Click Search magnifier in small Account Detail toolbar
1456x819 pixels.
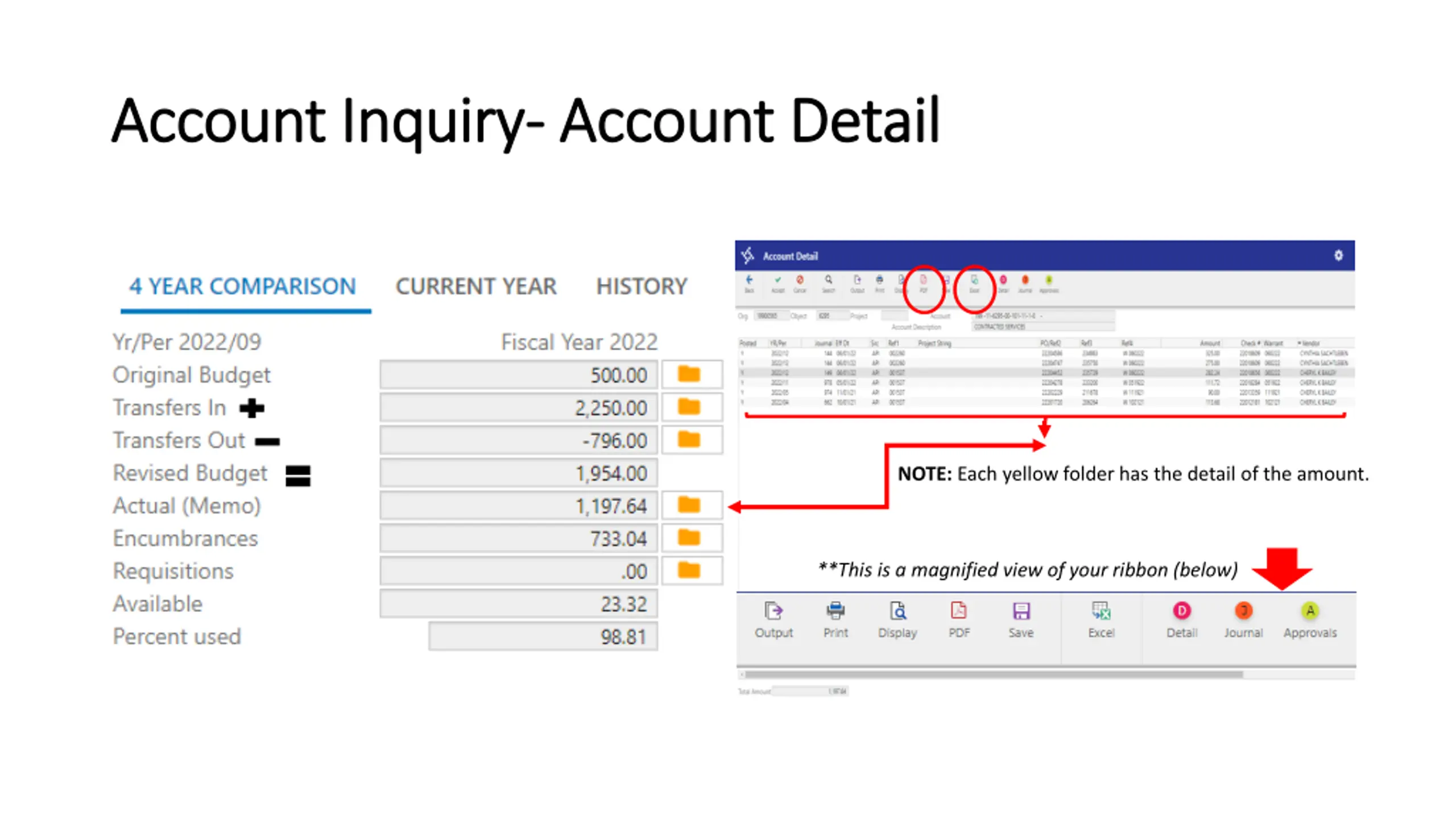click(829, 283)
